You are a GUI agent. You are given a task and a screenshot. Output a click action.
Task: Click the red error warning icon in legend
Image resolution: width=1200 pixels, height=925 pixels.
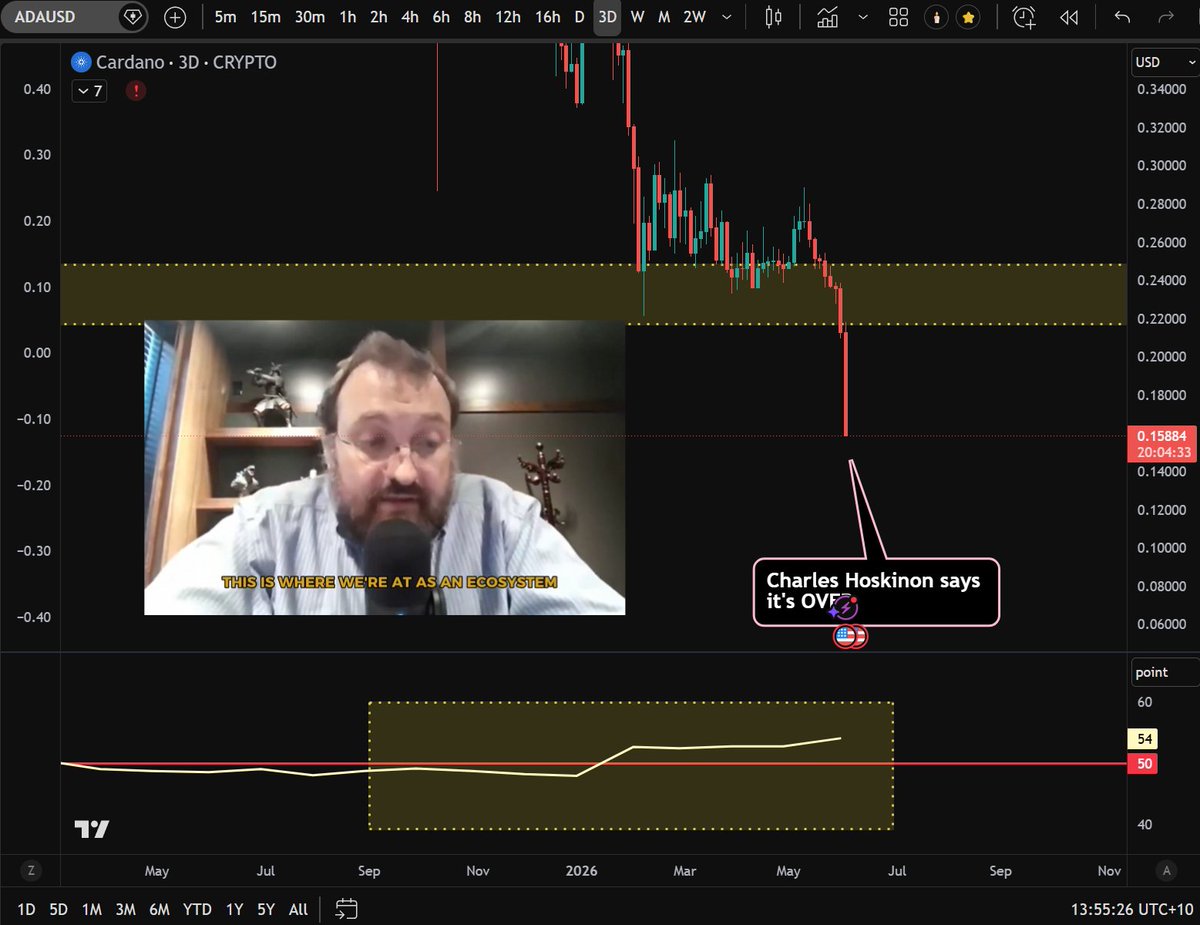(x=135, y=91)
